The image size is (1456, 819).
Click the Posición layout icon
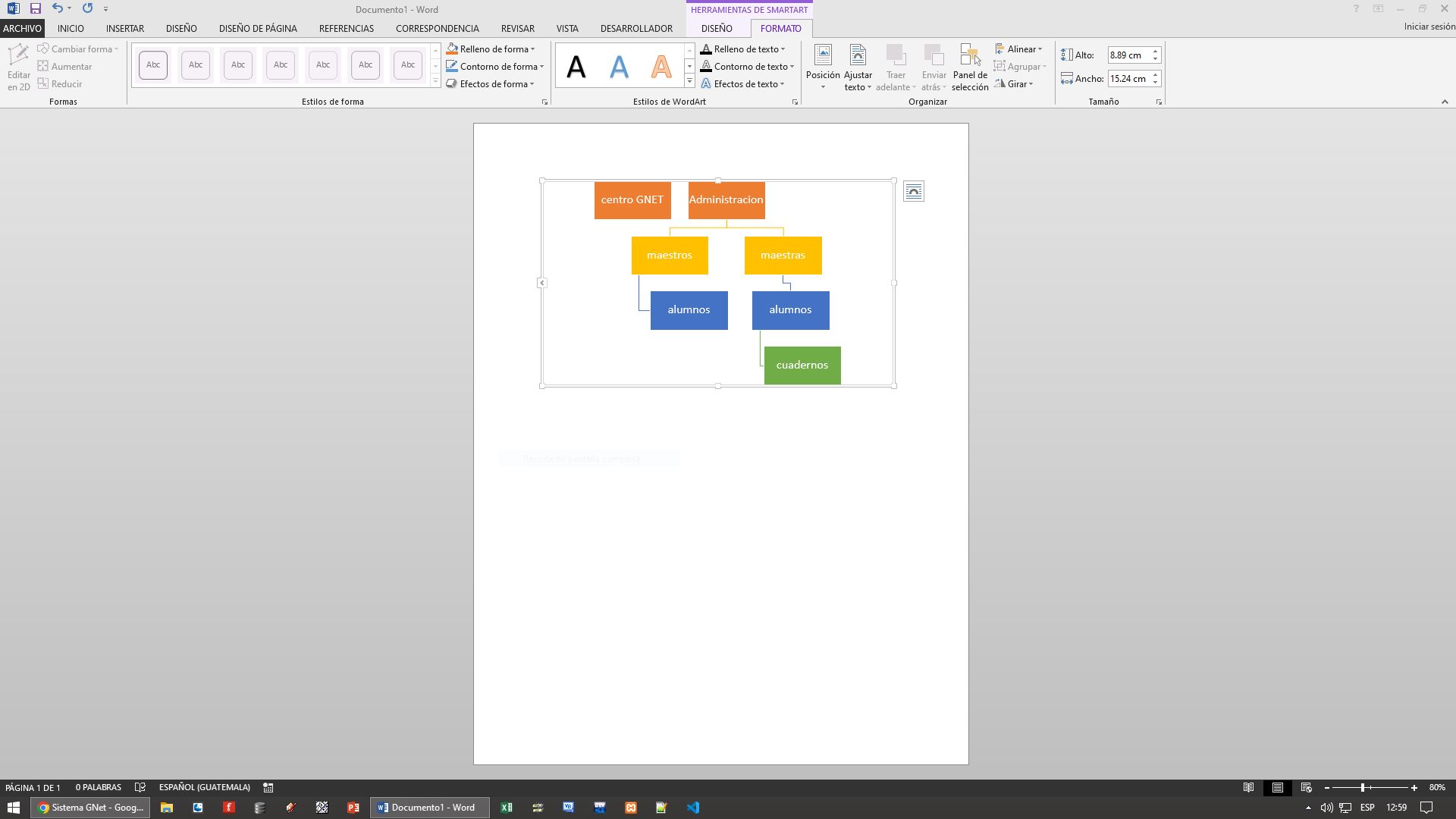822,55
